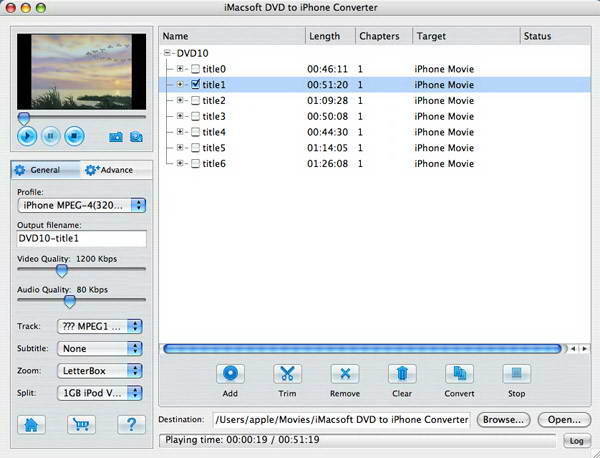Click the title3 row name

214,116
